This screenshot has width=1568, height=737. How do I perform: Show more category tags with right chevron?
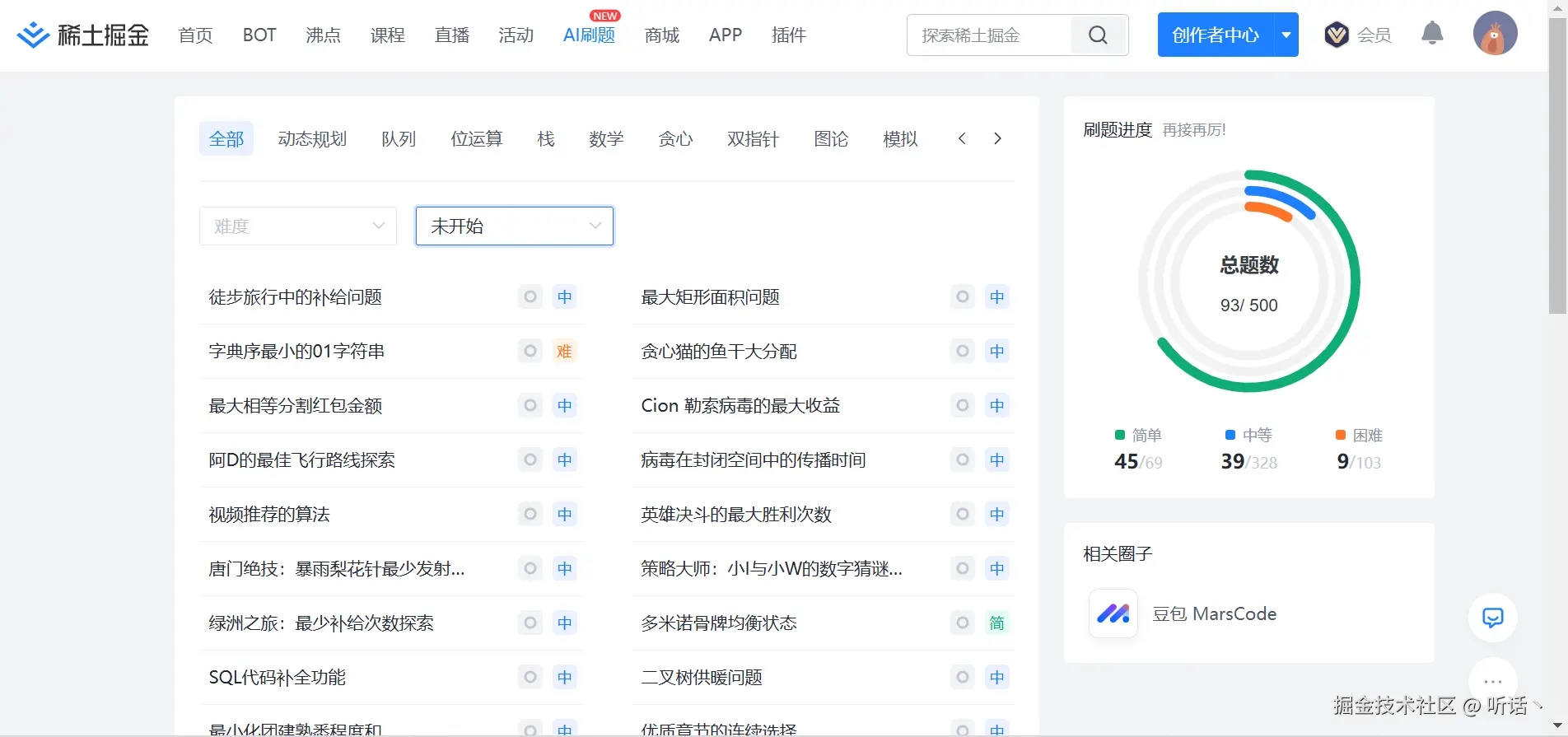[997, 138]
